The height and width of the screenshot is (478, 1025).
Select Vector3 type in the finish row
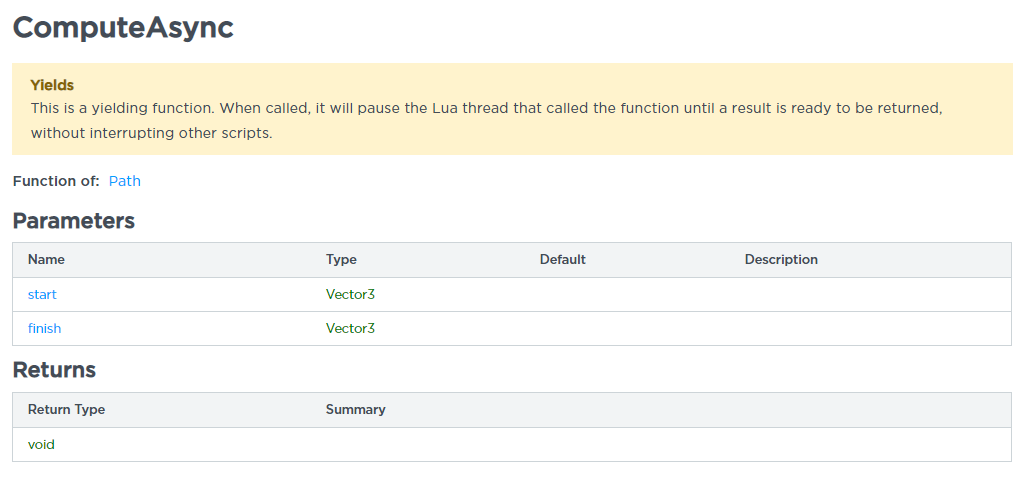coord(350,328)
